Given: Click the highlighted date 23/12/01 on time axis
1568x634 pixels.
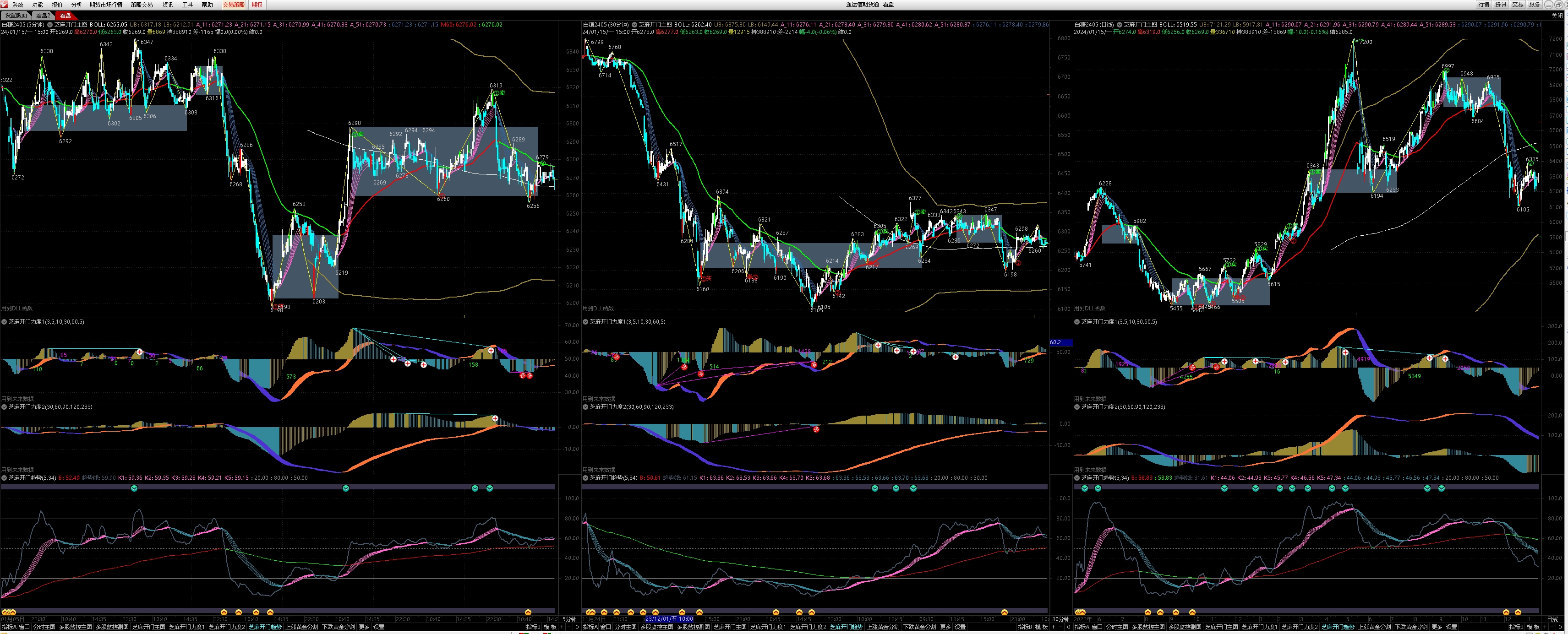Looking at the screenshot, I should [669, 619].
